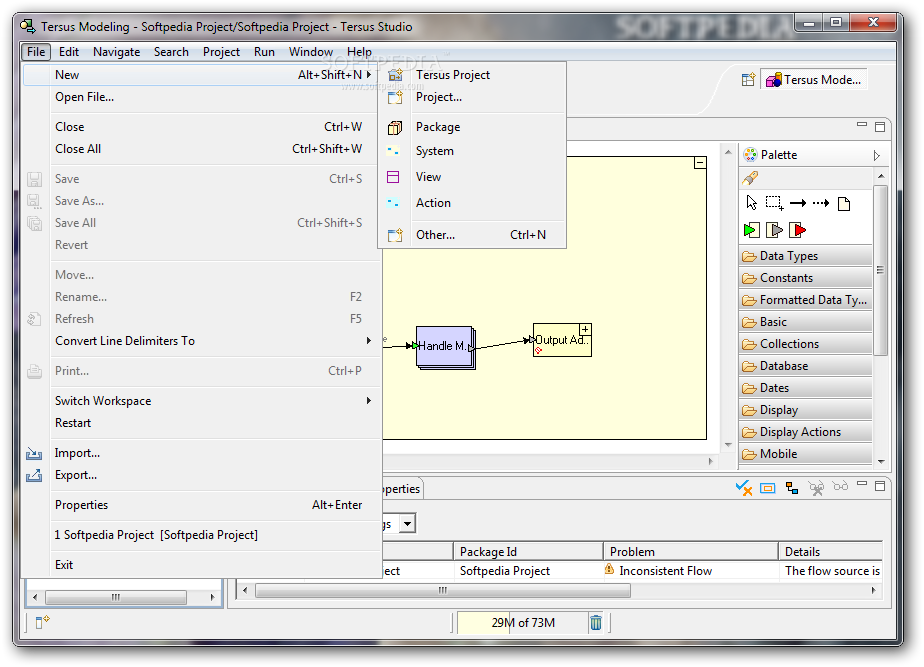Select the gray exit slot tool

[774, 230]
